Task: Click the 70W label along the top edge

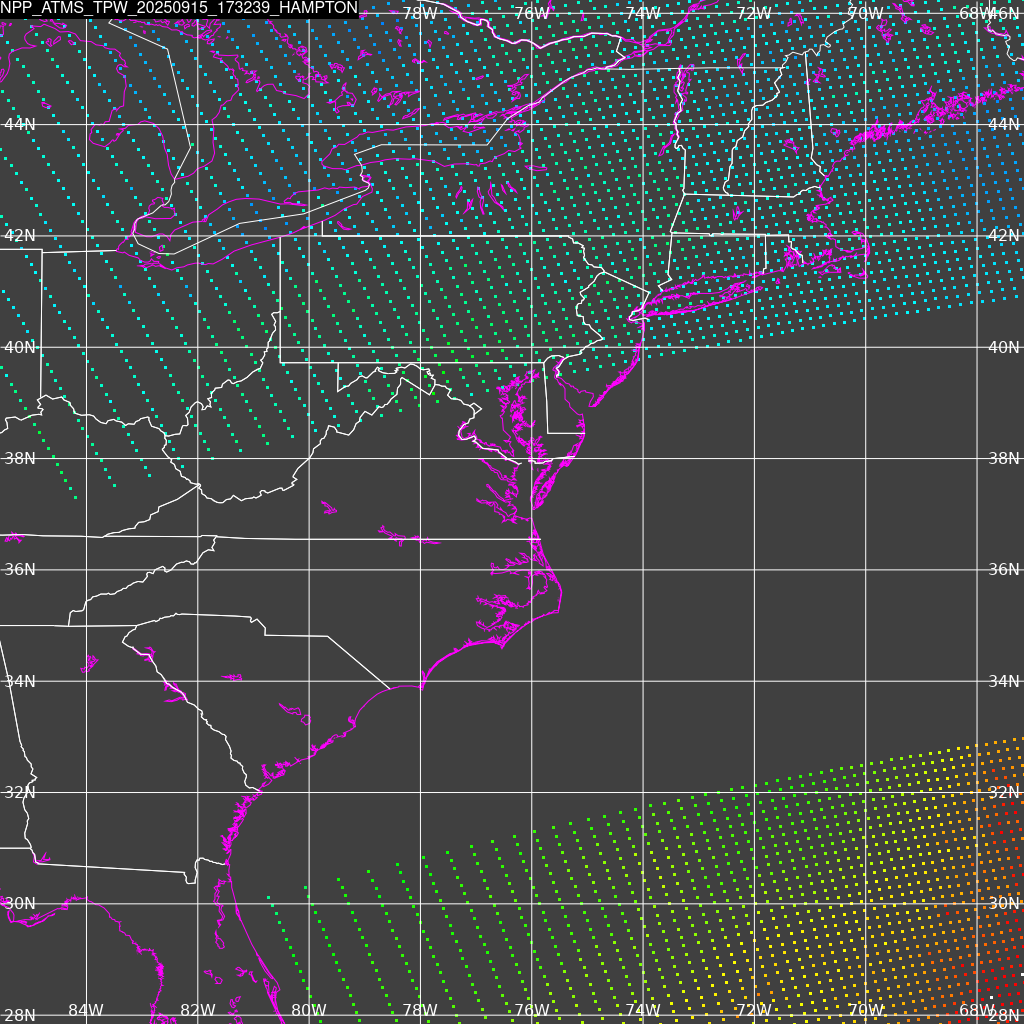Action: point(866,13)
